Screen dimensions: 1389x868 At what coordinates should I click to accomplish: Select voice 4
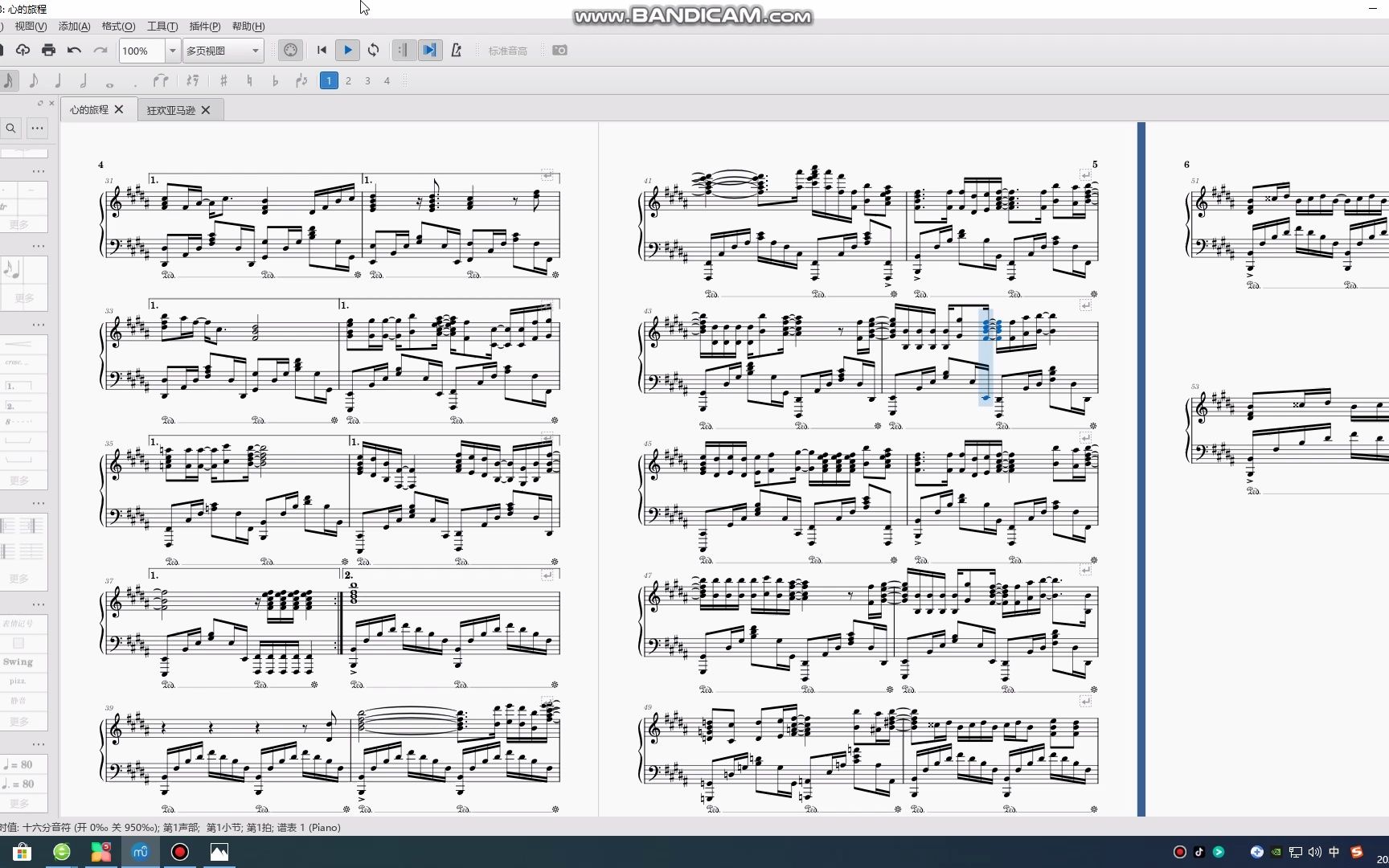pyautogui.click(x=387, y=80)
